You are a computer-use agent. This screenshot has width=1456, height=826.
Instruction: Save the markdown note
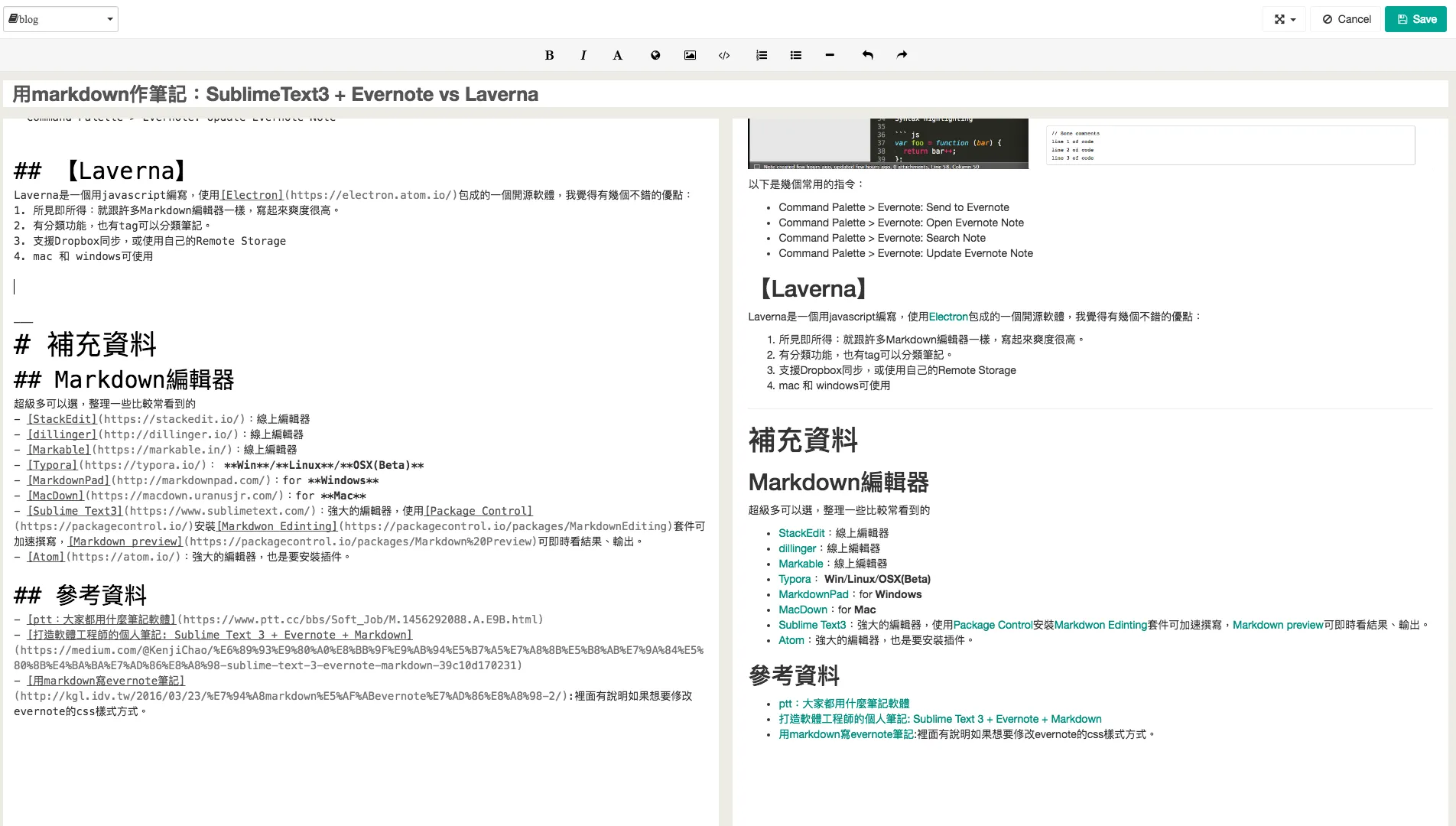(x=1415, y=18)
